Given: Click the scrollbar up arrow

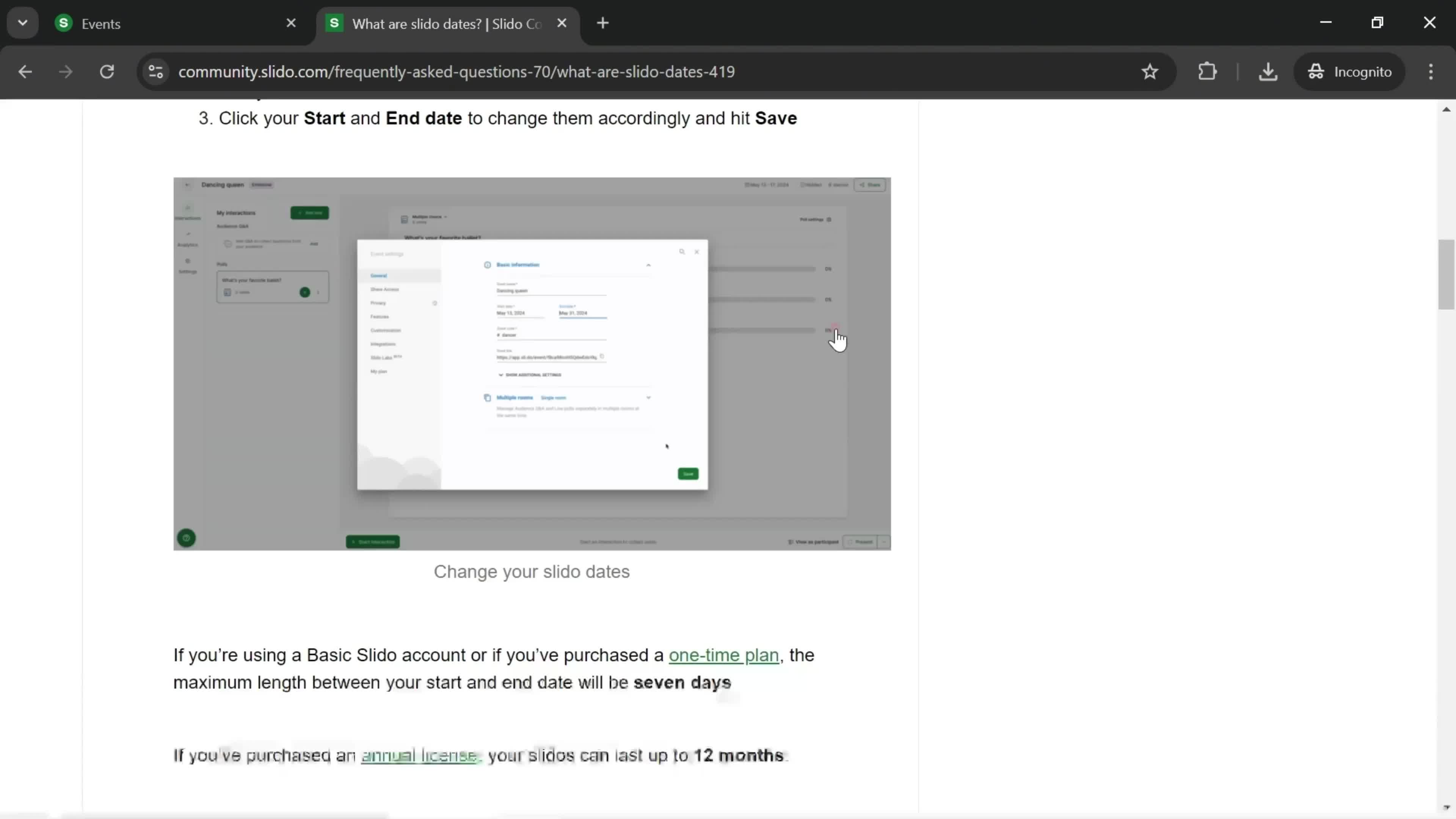Looking at the screenshot, I should click(1446, 109).
